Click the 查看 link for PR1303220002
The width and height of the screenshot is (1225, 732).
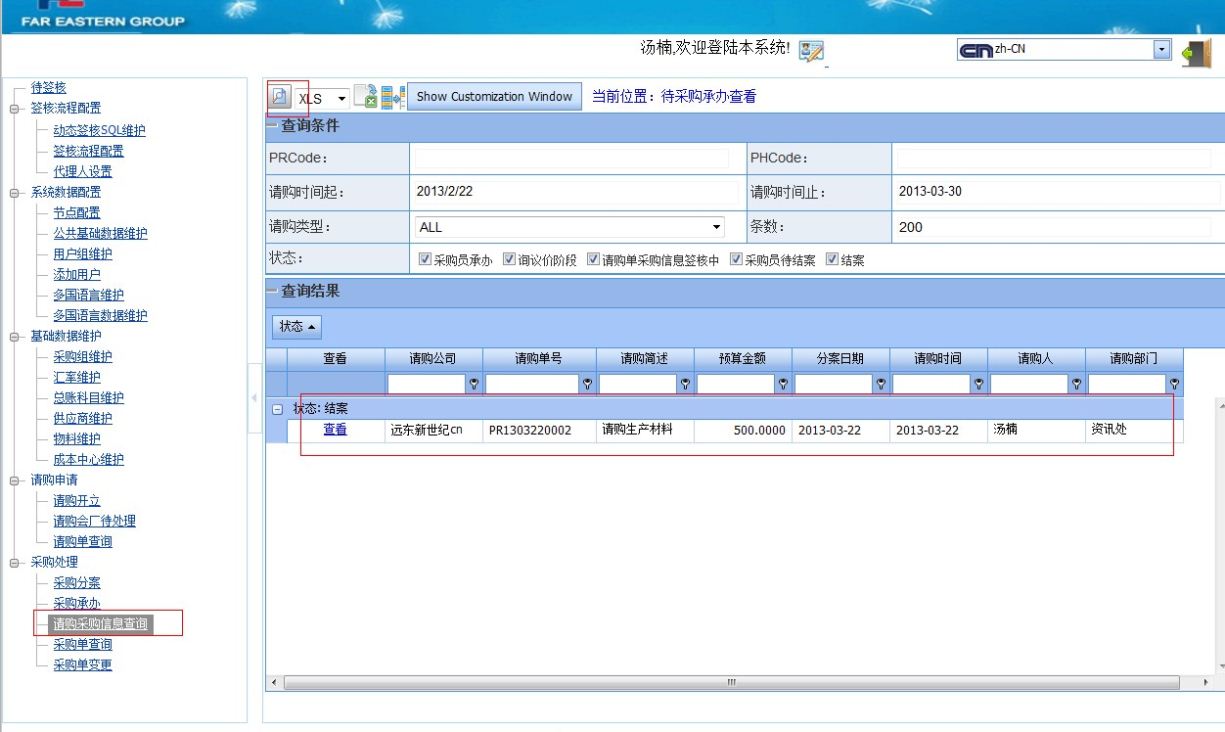coord(335,430)
